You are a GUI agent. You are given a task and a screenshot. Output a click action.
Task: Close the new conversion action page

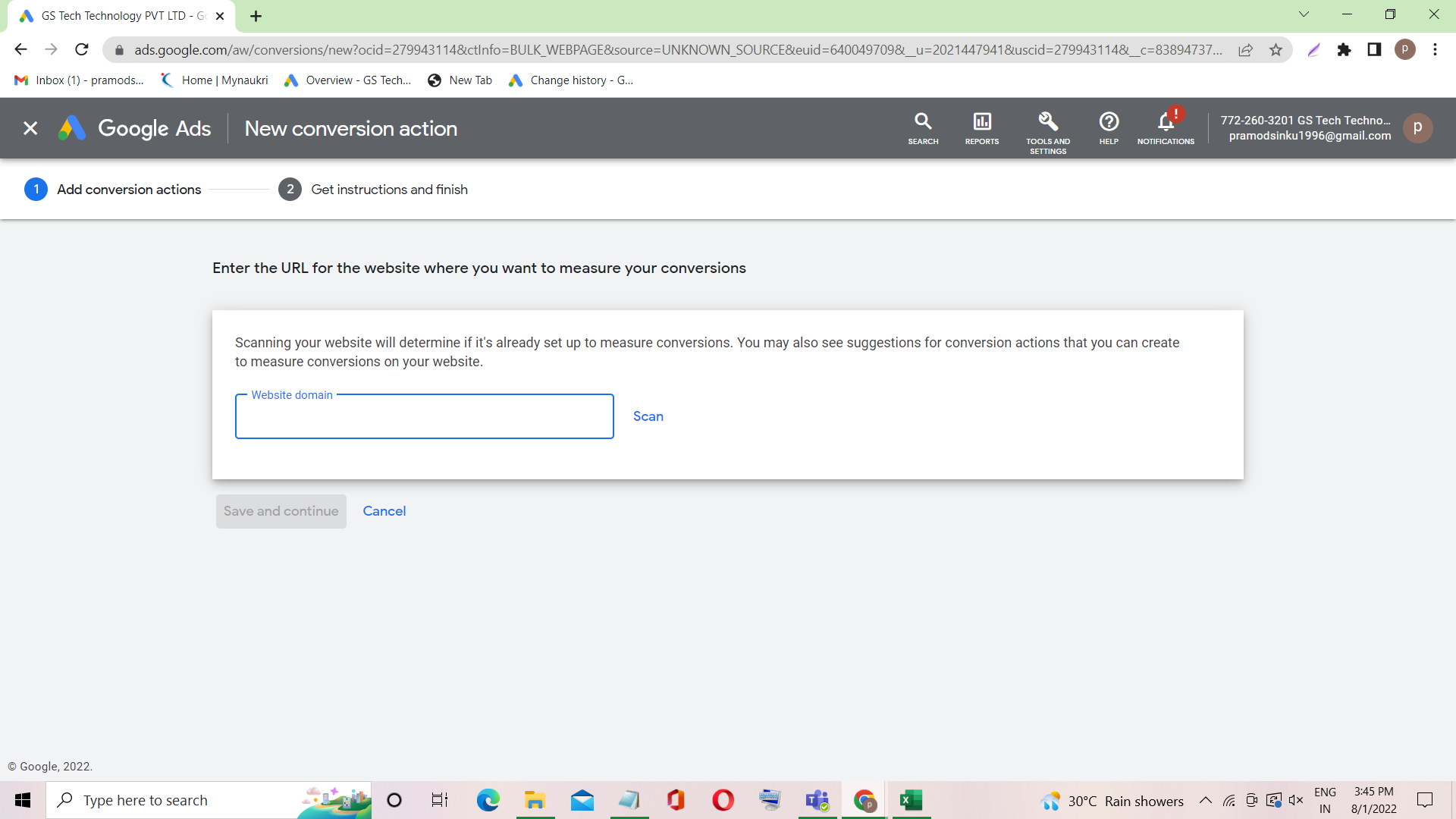click(x=30, y=128)
